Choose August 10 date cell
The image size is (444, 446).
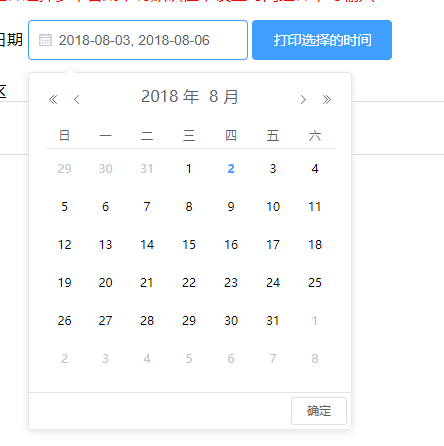tap(273, 207)
